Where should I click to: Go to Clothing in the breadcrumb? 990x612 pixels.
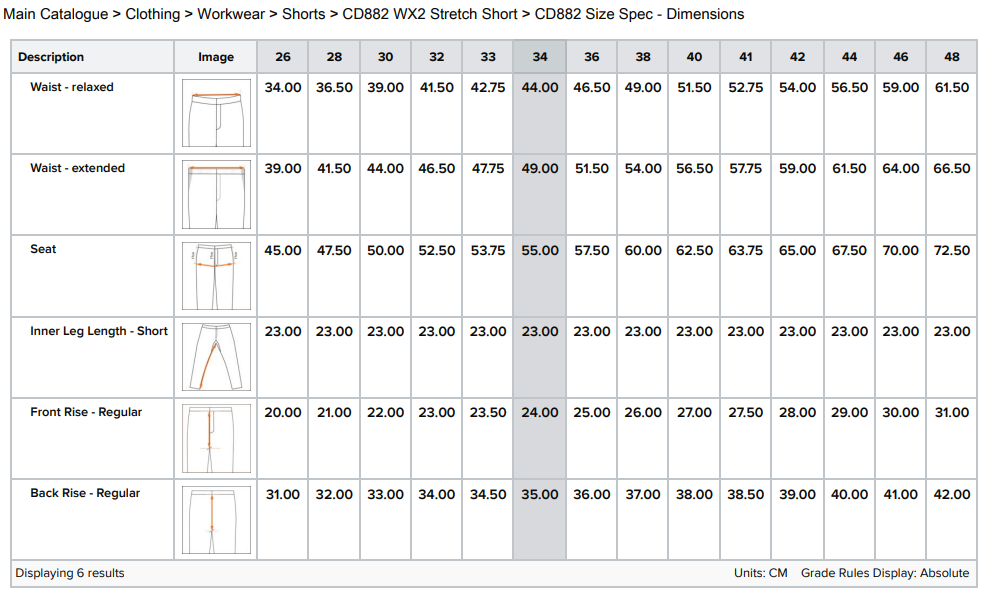(x=152, y=14)
